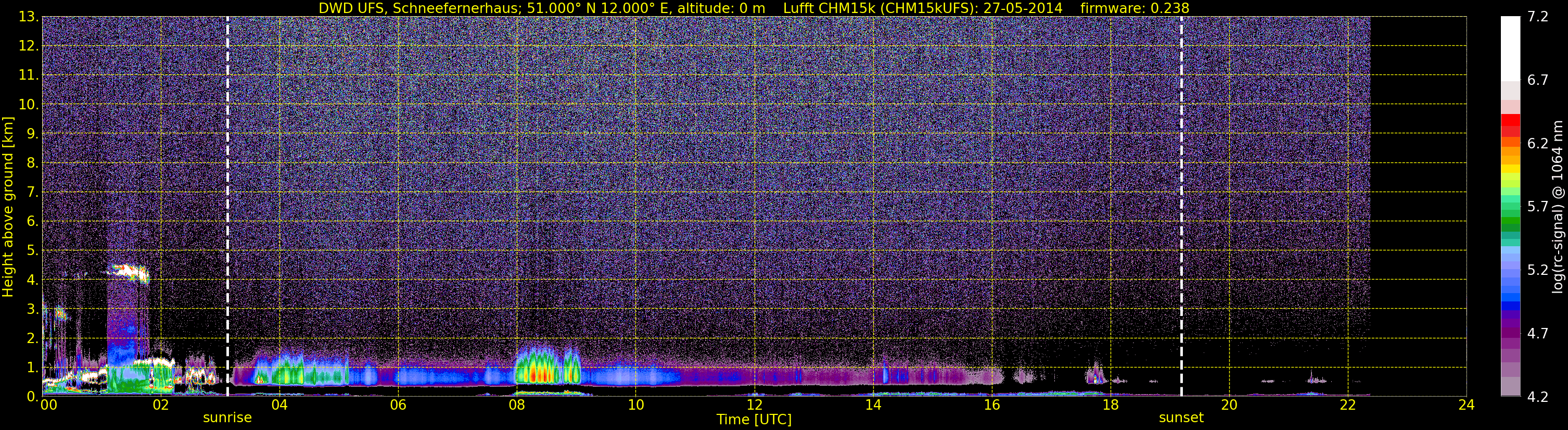Click the "9." tick on the height axis
1568x430 pixels.
(x=32, y=133)
